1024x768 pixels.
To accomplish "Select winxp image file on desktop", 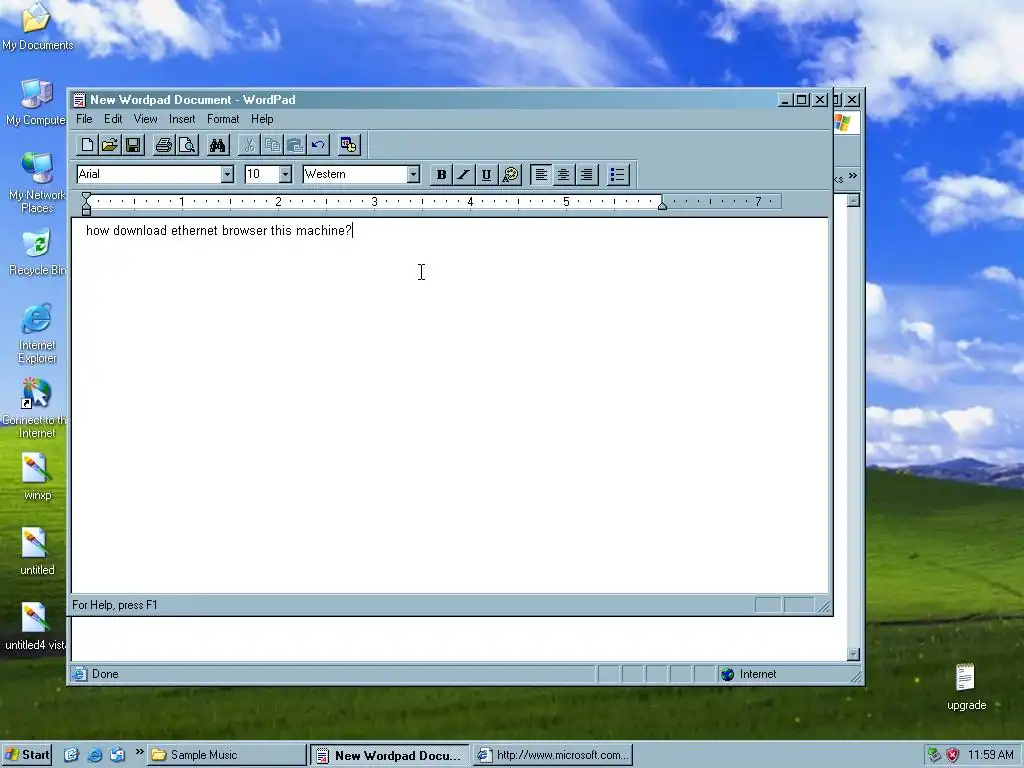I will (37, 477).
